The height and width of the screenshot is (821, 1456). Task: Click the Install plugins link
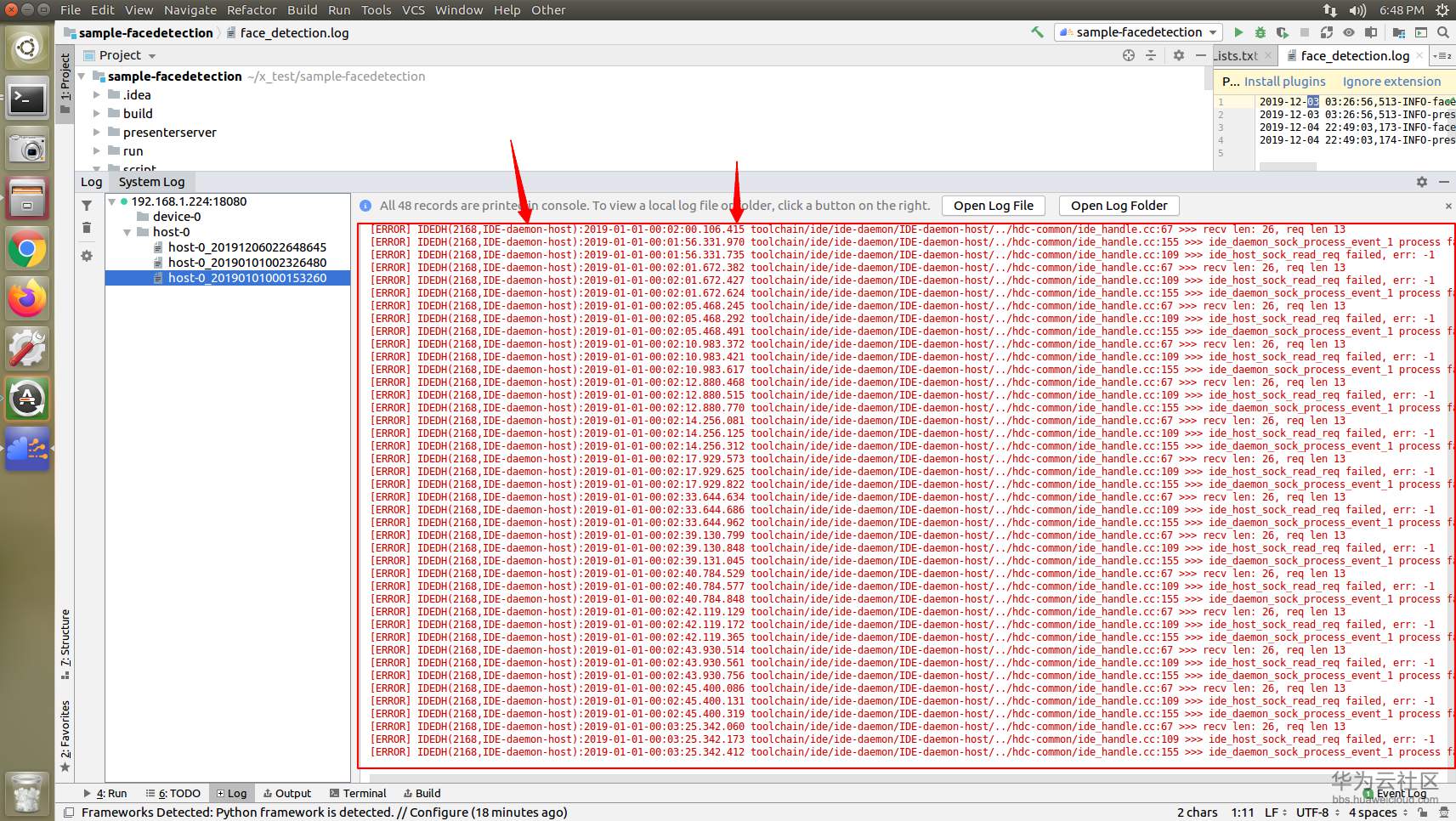(1284, 82)
